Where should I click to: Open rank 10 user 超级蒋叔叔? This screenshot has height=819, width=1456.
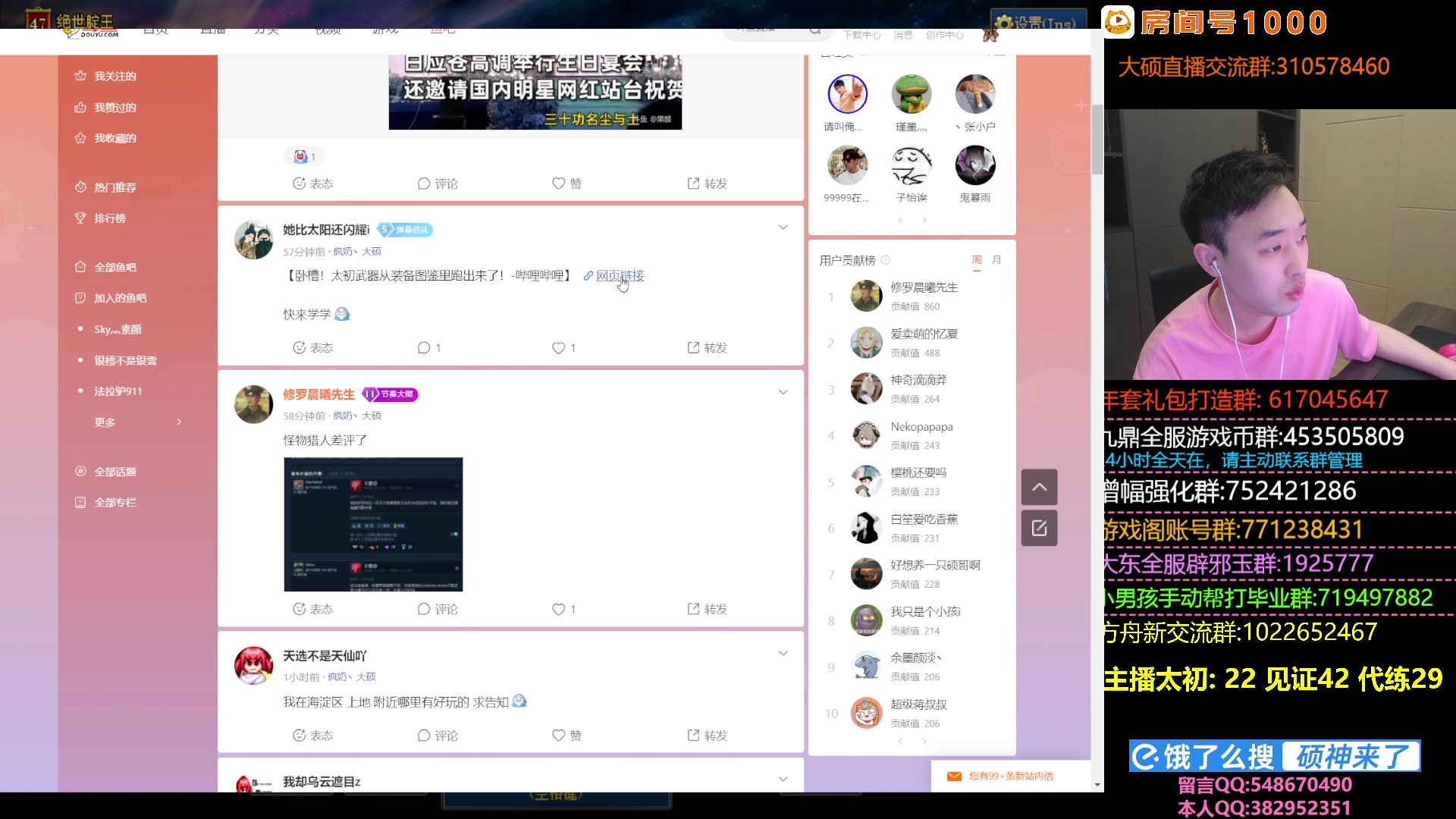pyautogui.click(x=918, y=704)
